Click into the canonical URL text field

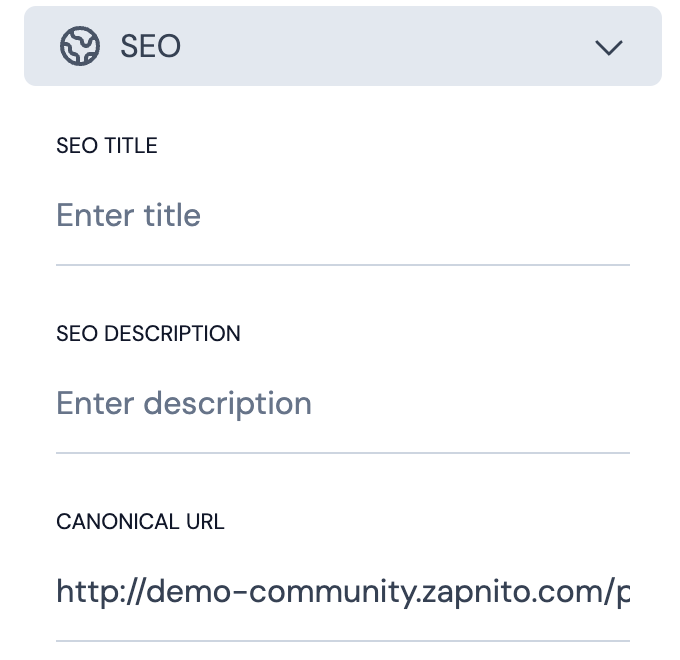[342, 592]
